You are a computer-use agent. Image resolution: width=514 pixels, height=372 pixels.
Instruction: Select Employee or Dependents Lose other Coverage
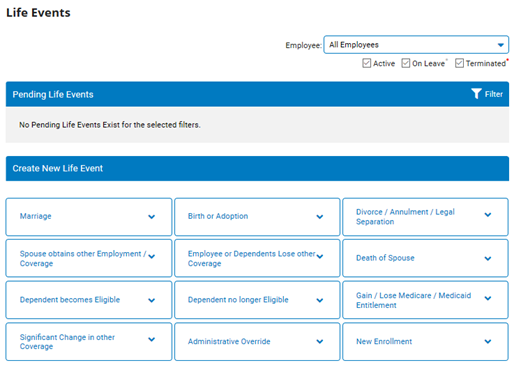click(257, 258)
